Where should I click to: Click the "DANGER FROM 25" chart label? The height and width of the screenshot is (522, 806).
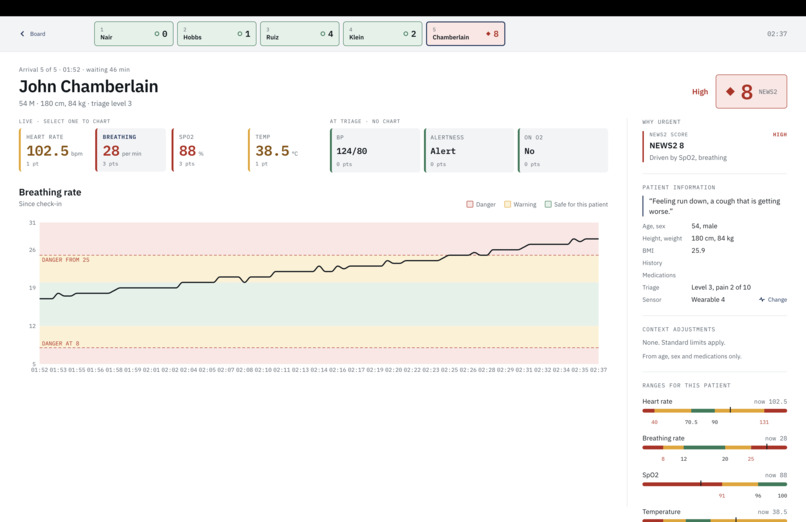tap(65, 260)
